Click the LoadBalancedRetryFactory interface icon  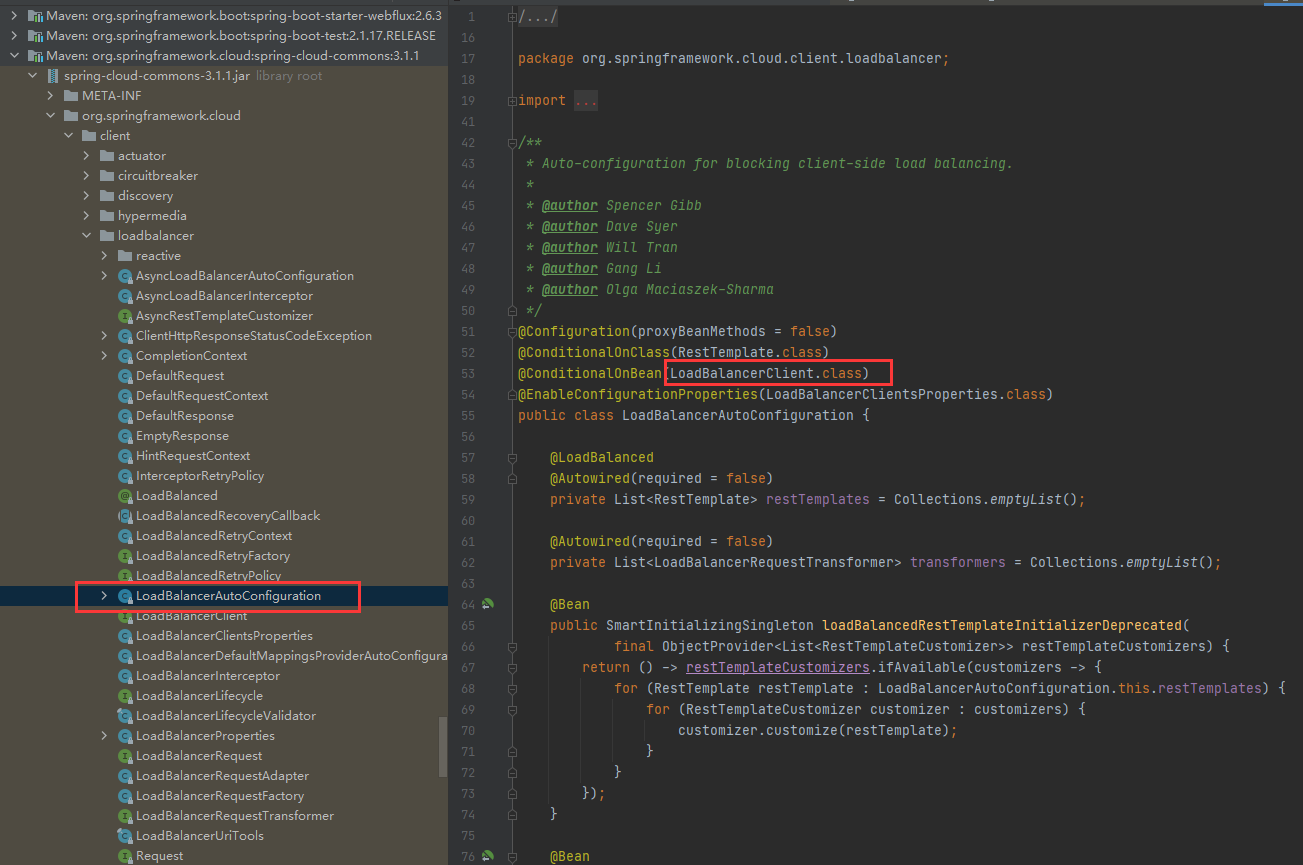point(125,556)
